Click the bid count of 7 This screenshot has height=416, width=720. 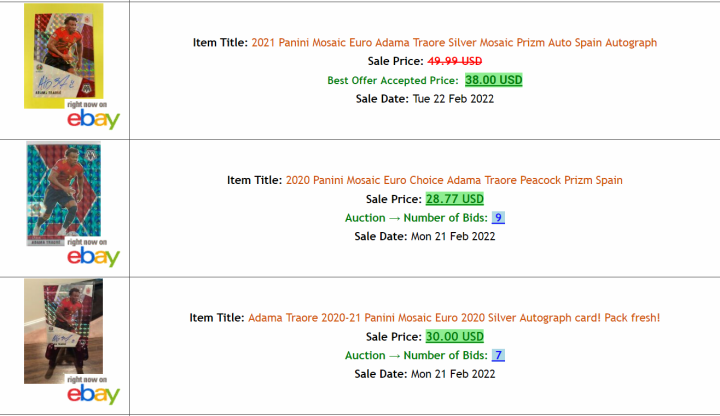tap(498, 356)
